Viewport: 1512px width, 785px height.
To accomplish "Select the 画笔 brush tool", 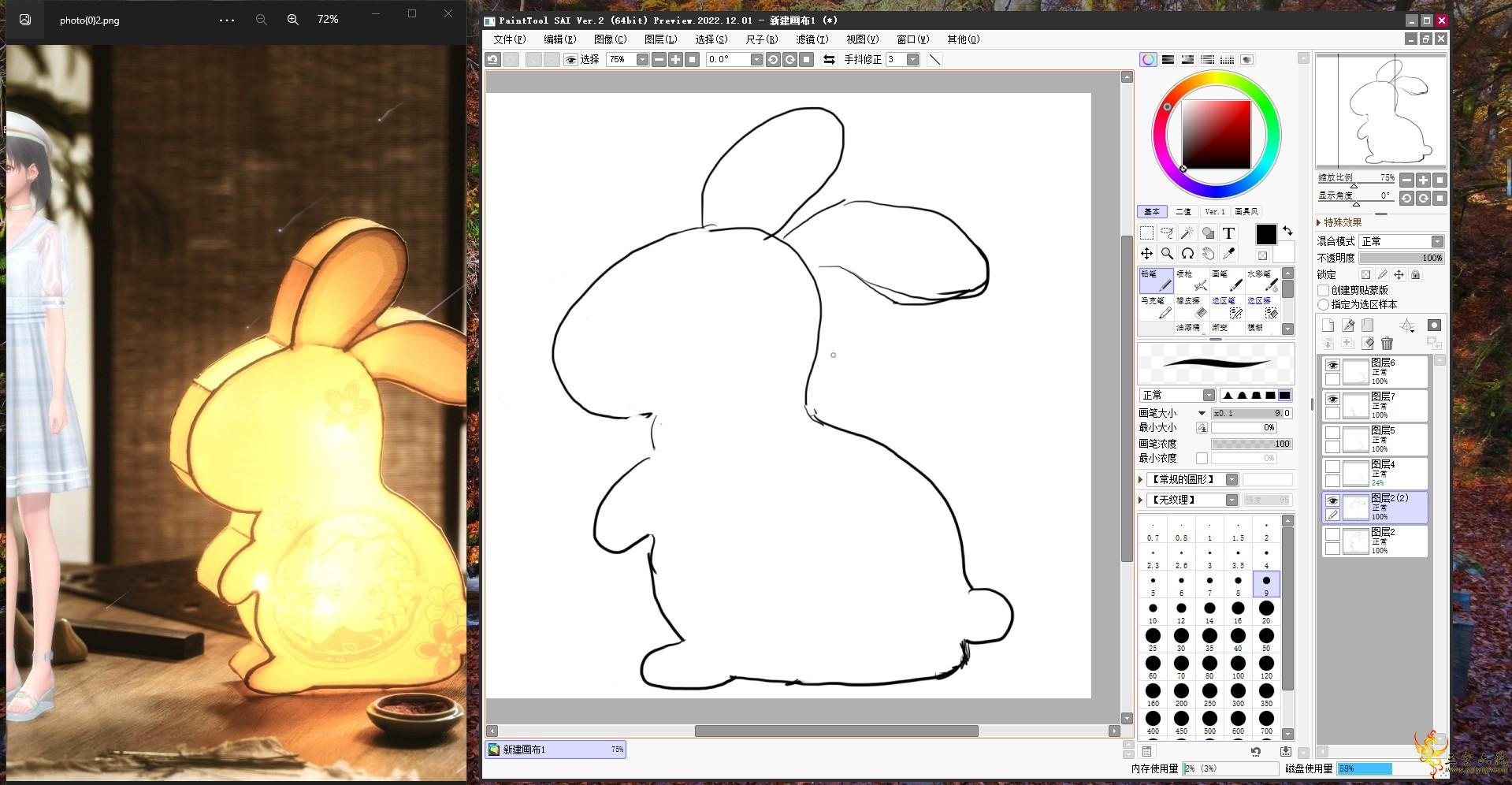I will (1227, 281).
